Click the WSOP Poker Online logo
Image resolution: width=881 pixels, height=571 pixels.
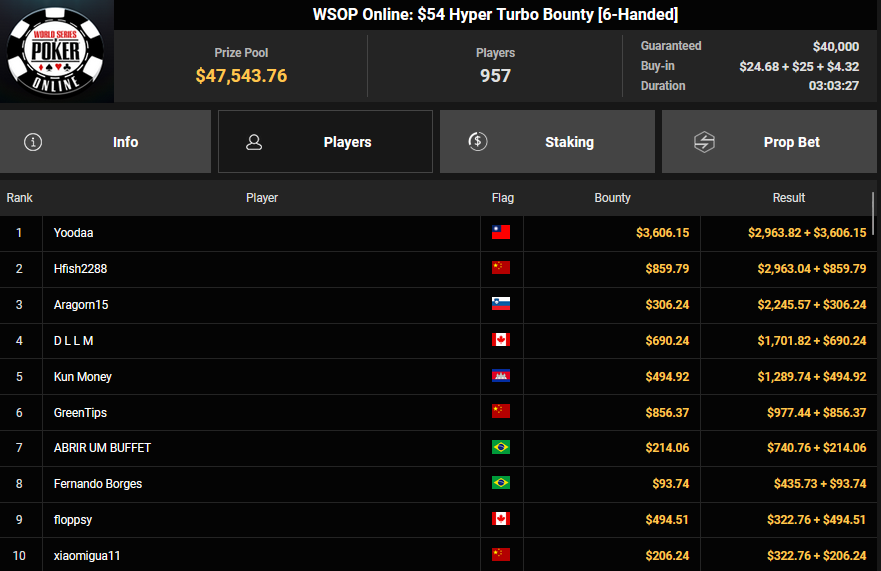(x=56, y=51)
